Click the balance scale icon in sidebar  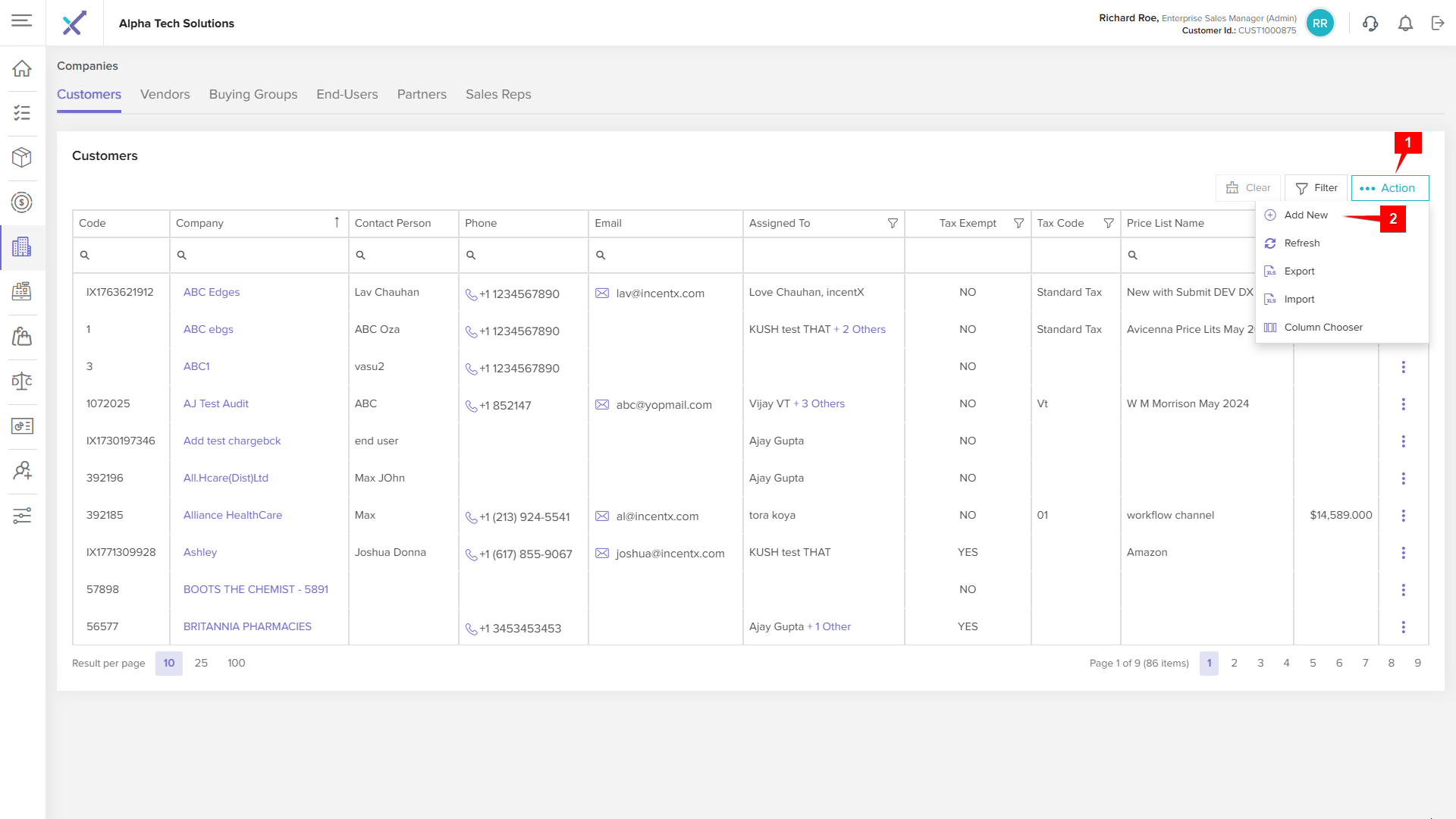(x=22, y=381)
